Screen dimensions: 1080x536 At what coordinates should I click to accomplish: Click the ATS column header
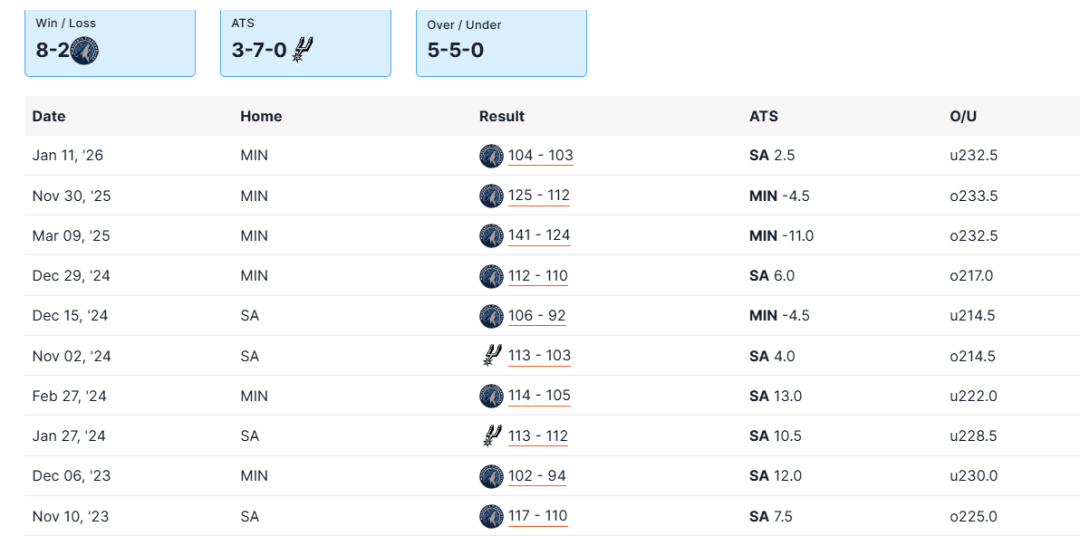[x=763, y=116]
